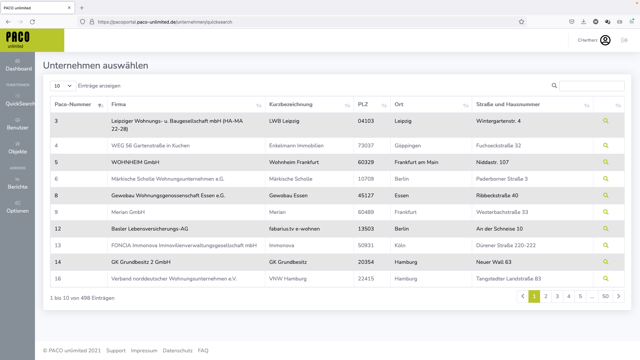
Task: Select current page 1 button
Action: tap(534, 296)
